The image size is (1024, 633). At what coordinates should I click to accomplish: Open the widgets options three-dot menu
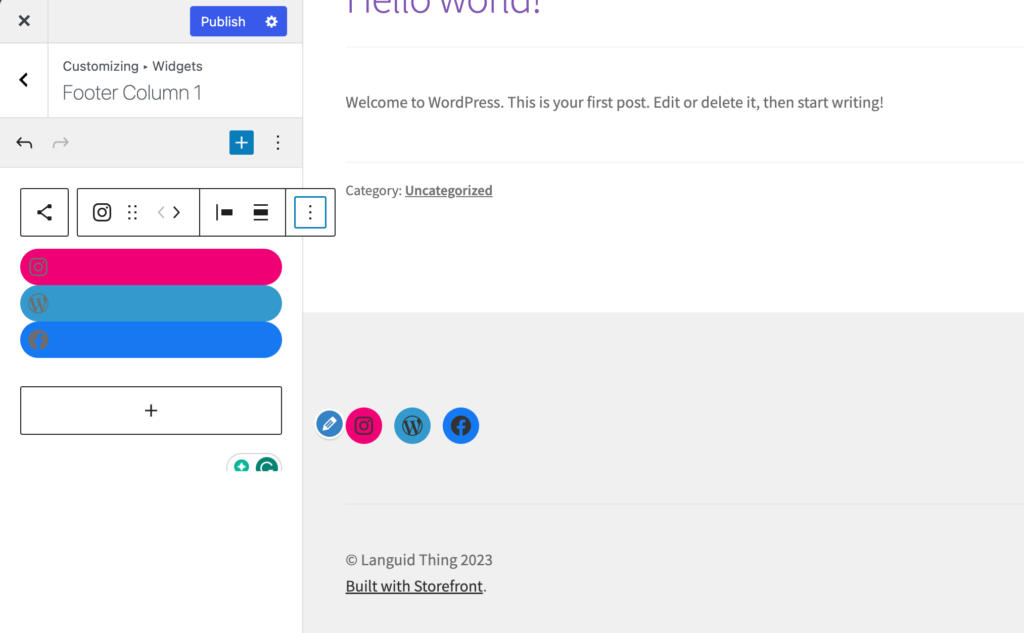point(278,142)
